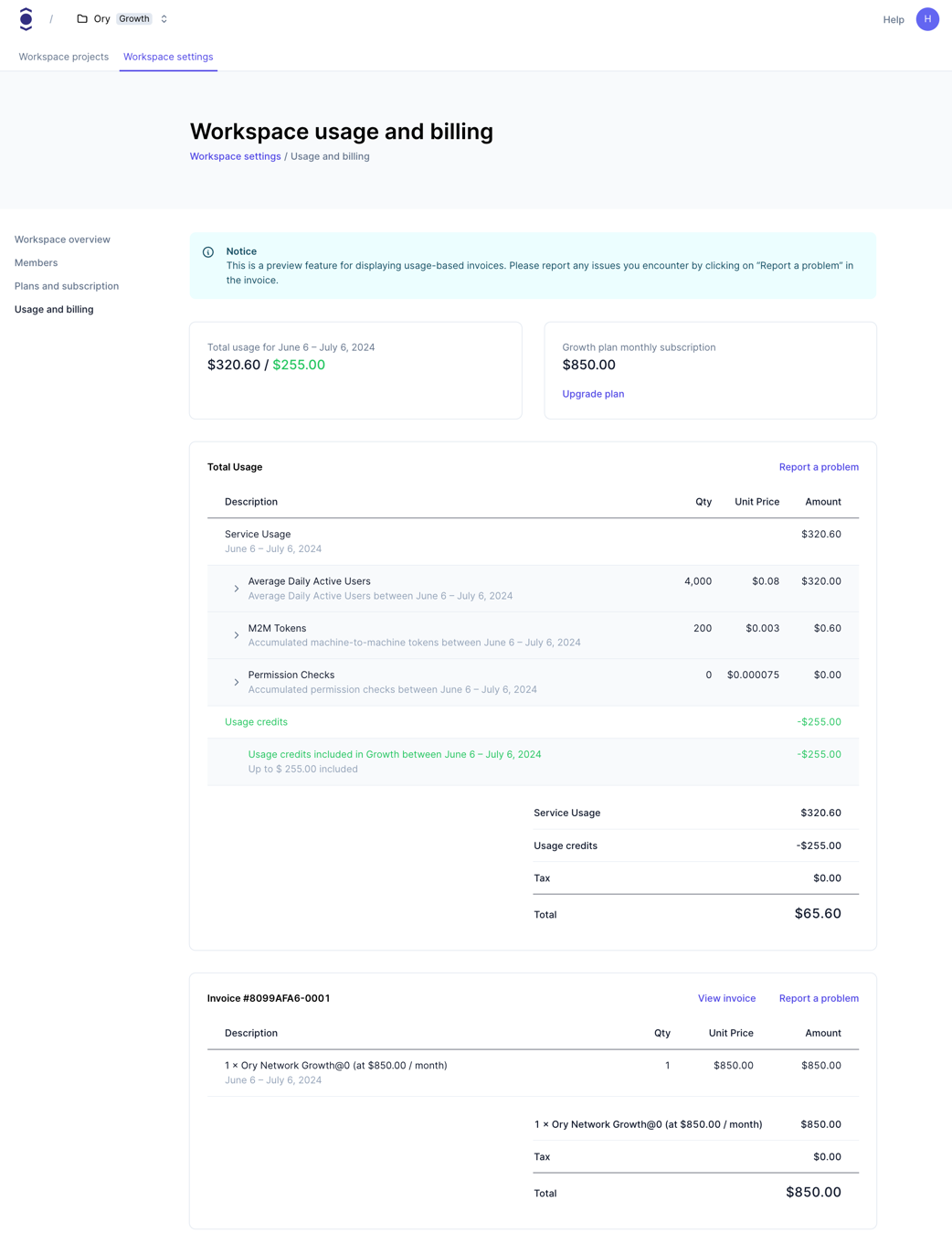Open the Help menu
The width and height of the screenshot is (952, 1244).
pos(894,19)
